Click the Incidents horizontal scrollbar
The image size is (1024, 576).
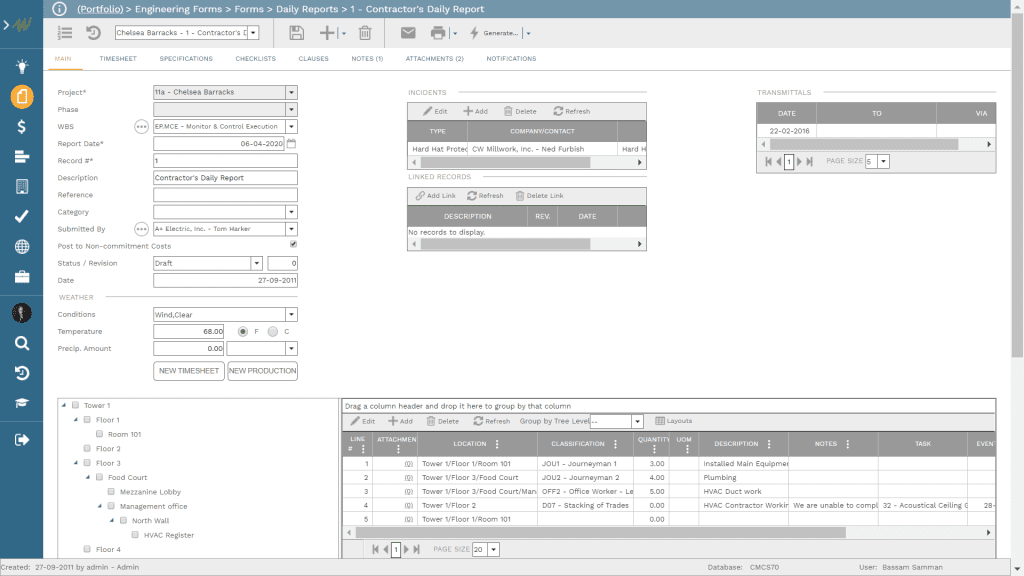pyautogui.click(x=505, y=163)
